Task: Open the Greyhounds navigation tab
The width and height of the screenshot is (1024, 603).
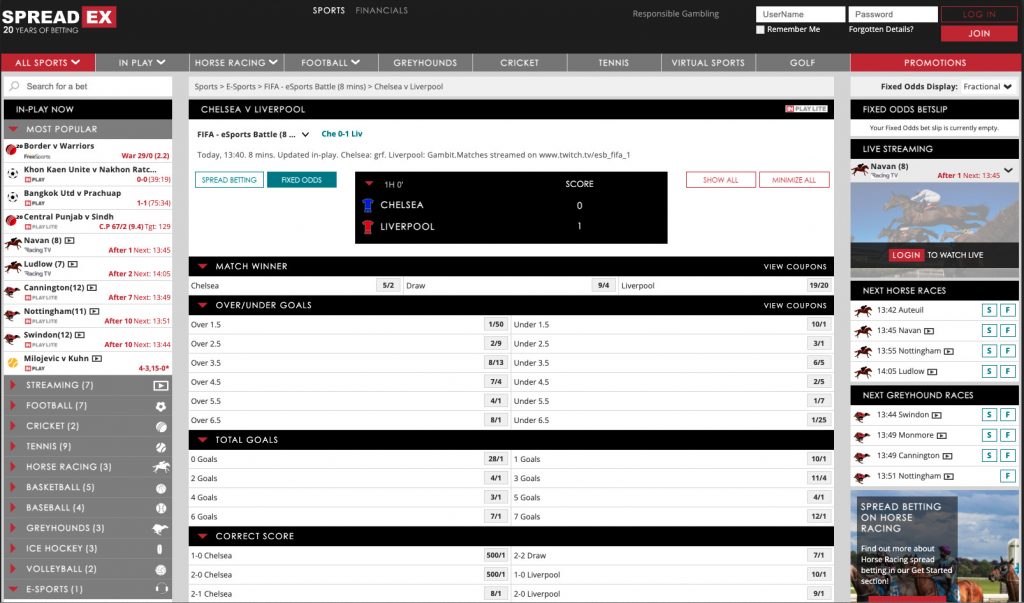Action: [x=425, y=63]
